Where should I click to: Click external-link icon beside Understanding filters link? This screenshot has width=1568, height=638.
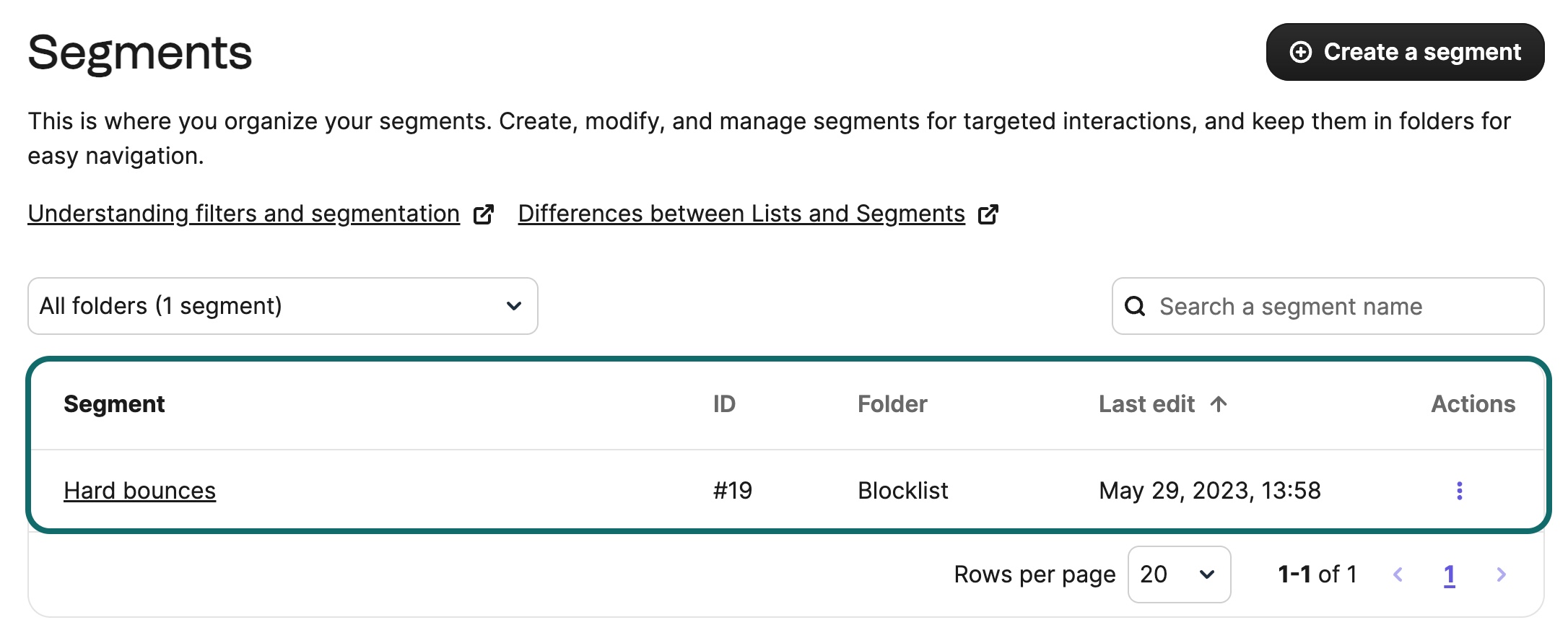pos(483,214)
